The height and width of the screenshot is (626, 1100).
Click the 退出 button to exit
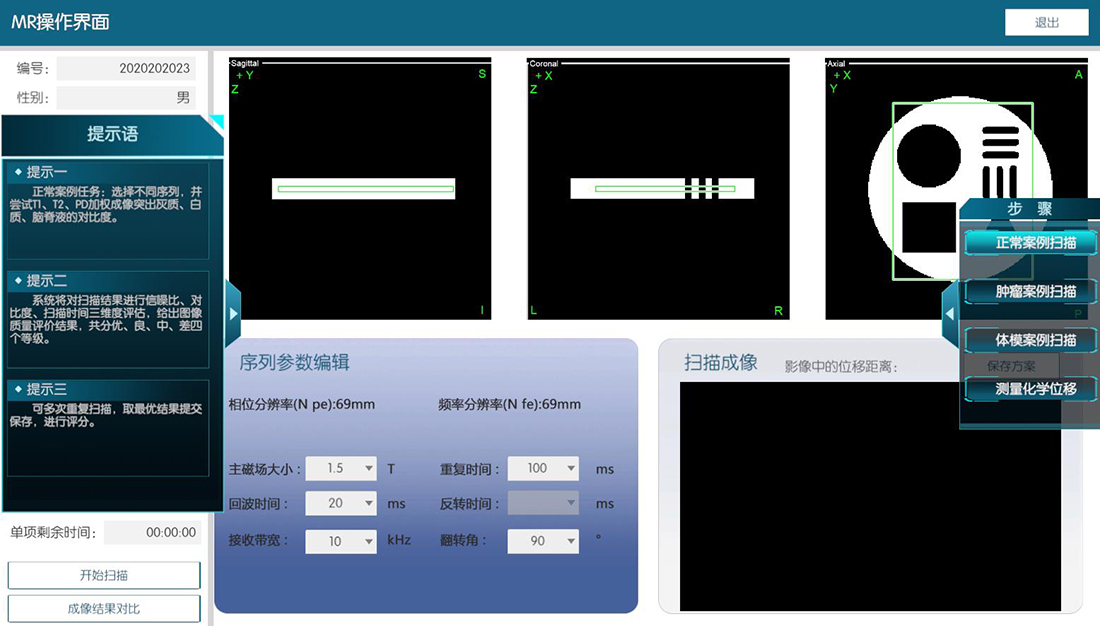point(1046,21)
